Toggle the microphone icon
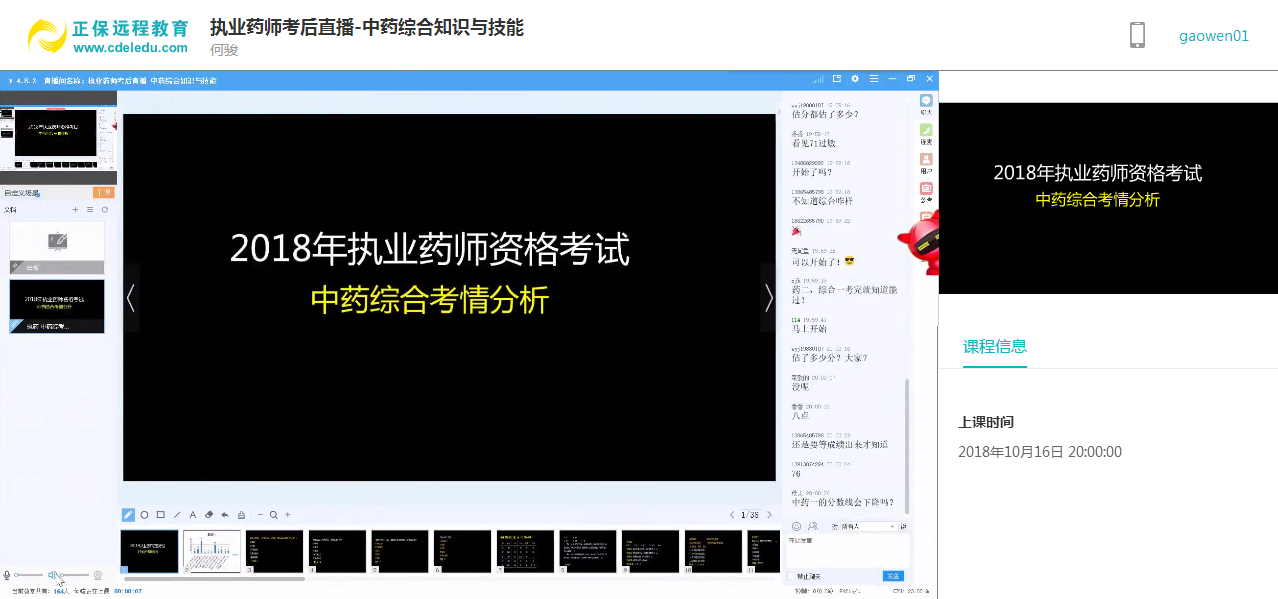This screenshot has width=1278, height=599. 7,575
